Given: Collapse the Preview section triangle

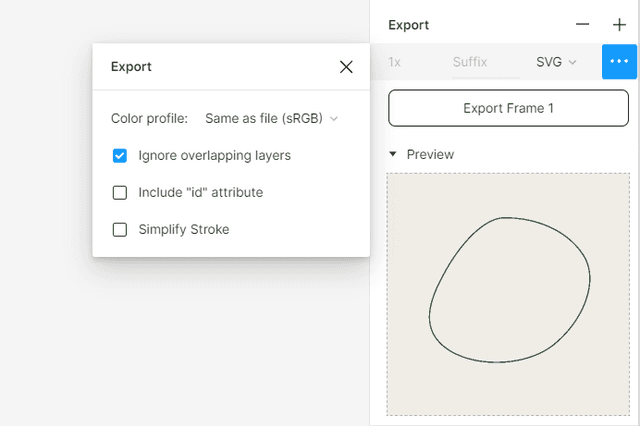Looking at the screenshot, I should pyautogui.click(x=393, y=154).
